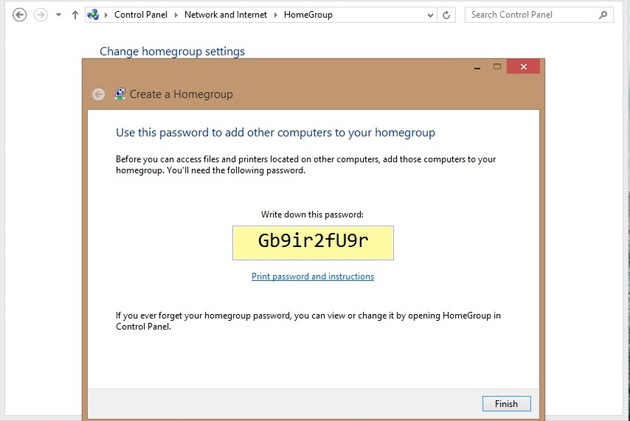
Task: Select Control Panel breadcrumb
Action: click(141, 15)
